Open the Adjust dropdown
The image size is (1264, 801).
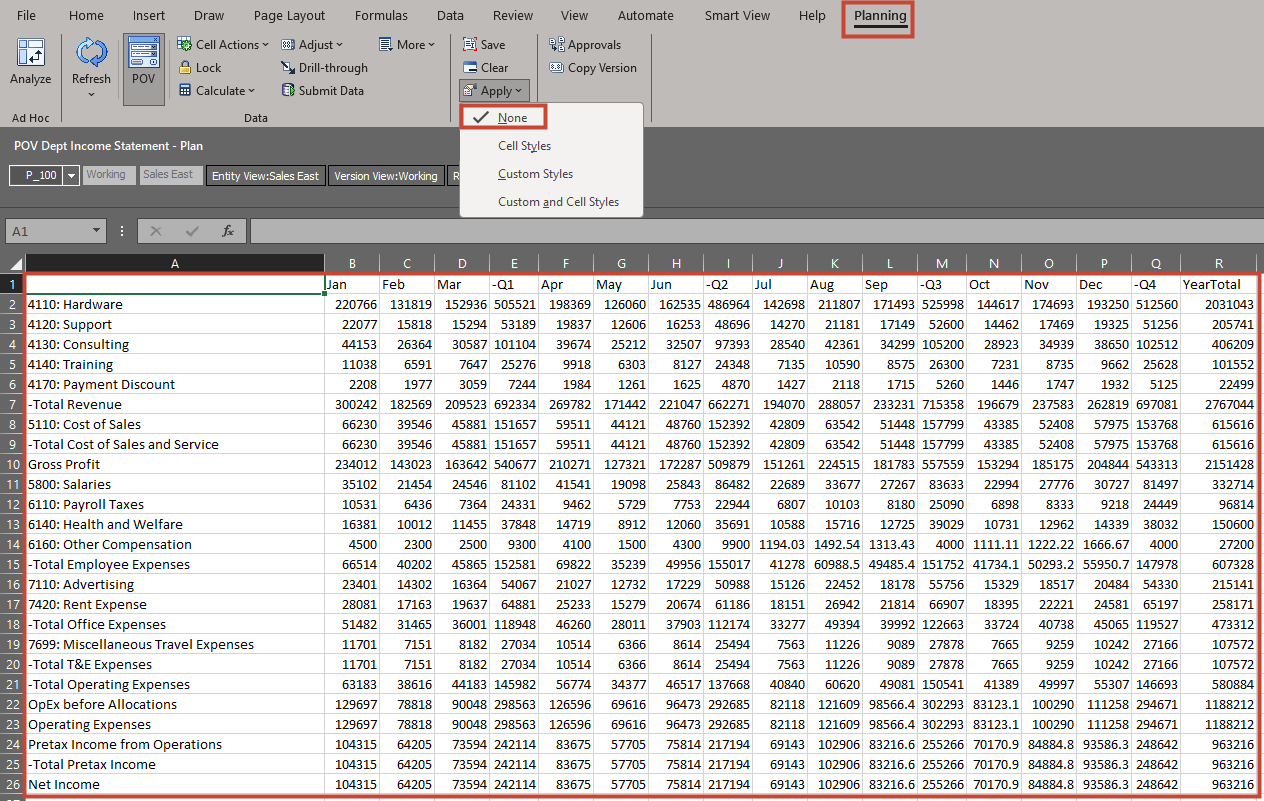click(312, 45)
